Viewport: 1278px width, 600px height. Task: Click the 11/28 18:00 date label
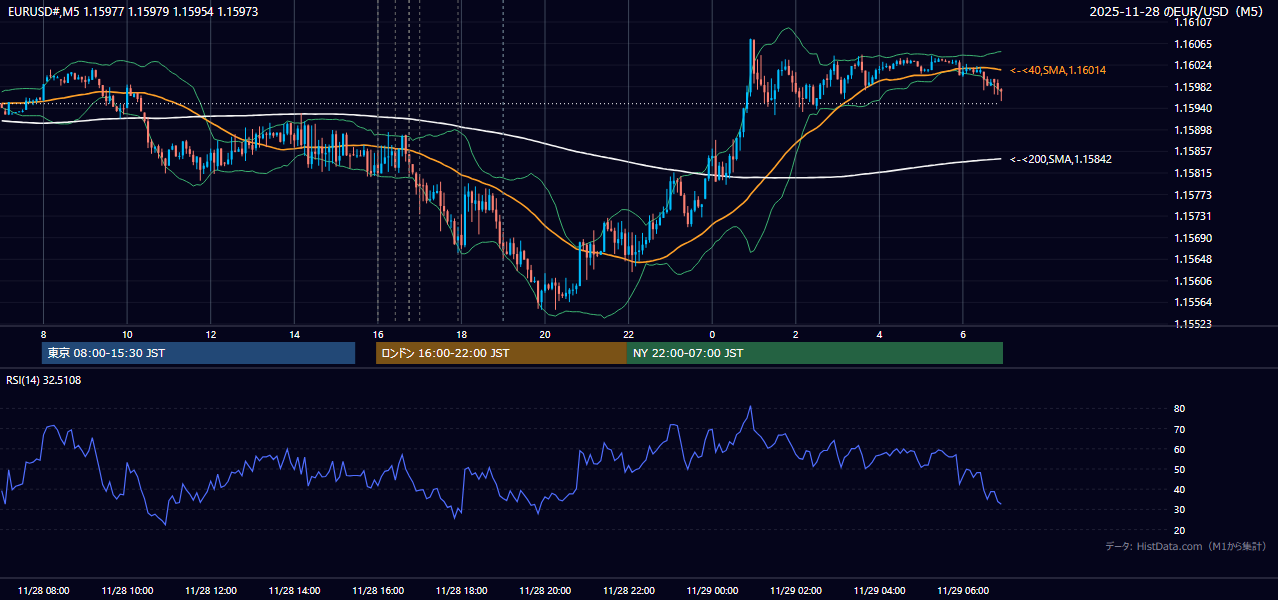tap(461, 591)
